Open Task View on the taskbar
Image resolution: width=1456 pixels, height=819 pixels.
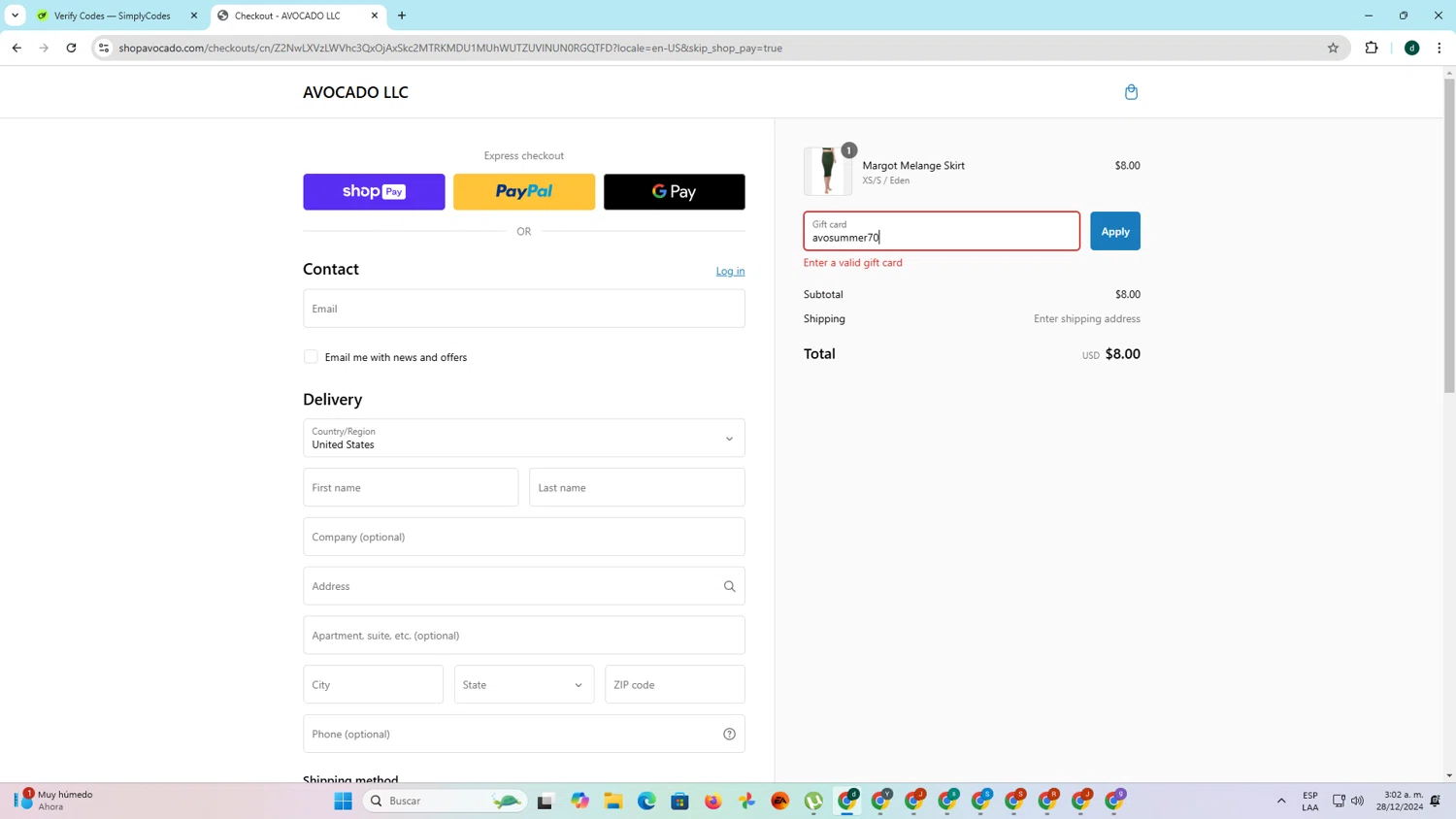click(546, 801)
